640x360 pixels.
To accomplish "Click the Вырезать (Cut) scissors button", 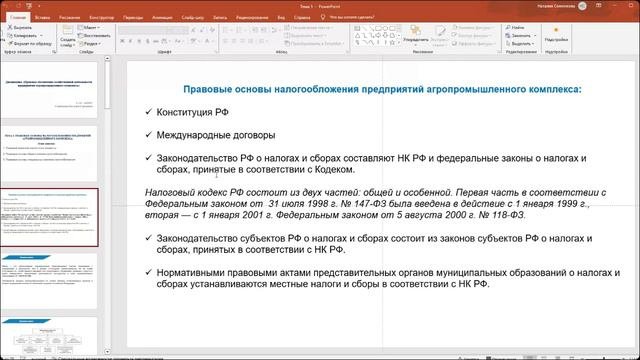I will (20, 27).
